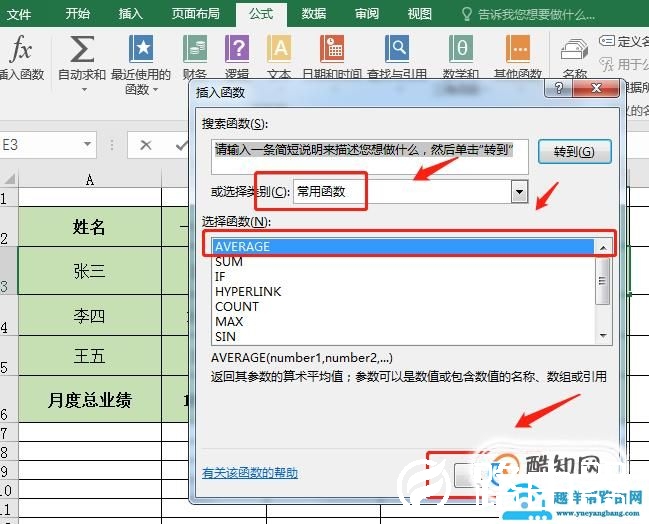Switch to the 开始 tab

click(77, 14)
